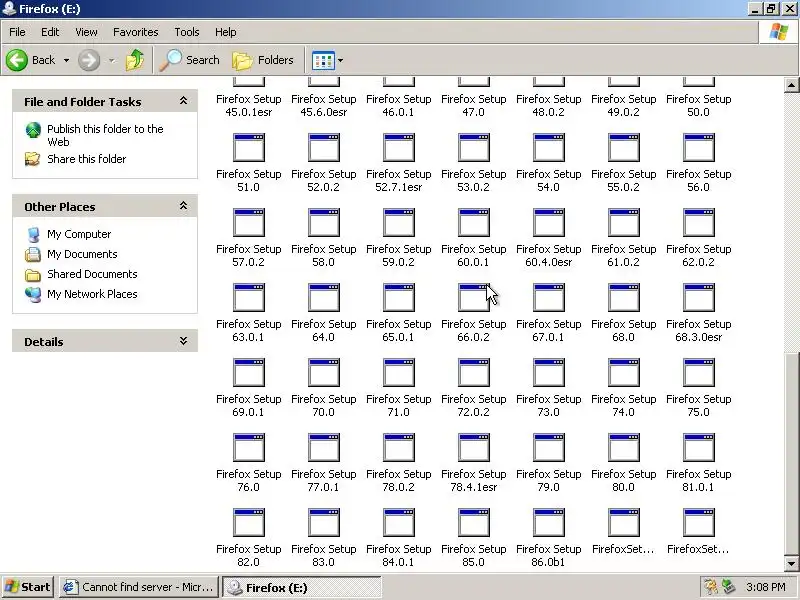Click the Firefox Setup 59.0.2 icon
Image resolution: width=800 pixels, height=600 pixels.
pyautogui.click(x=398, y=222)
